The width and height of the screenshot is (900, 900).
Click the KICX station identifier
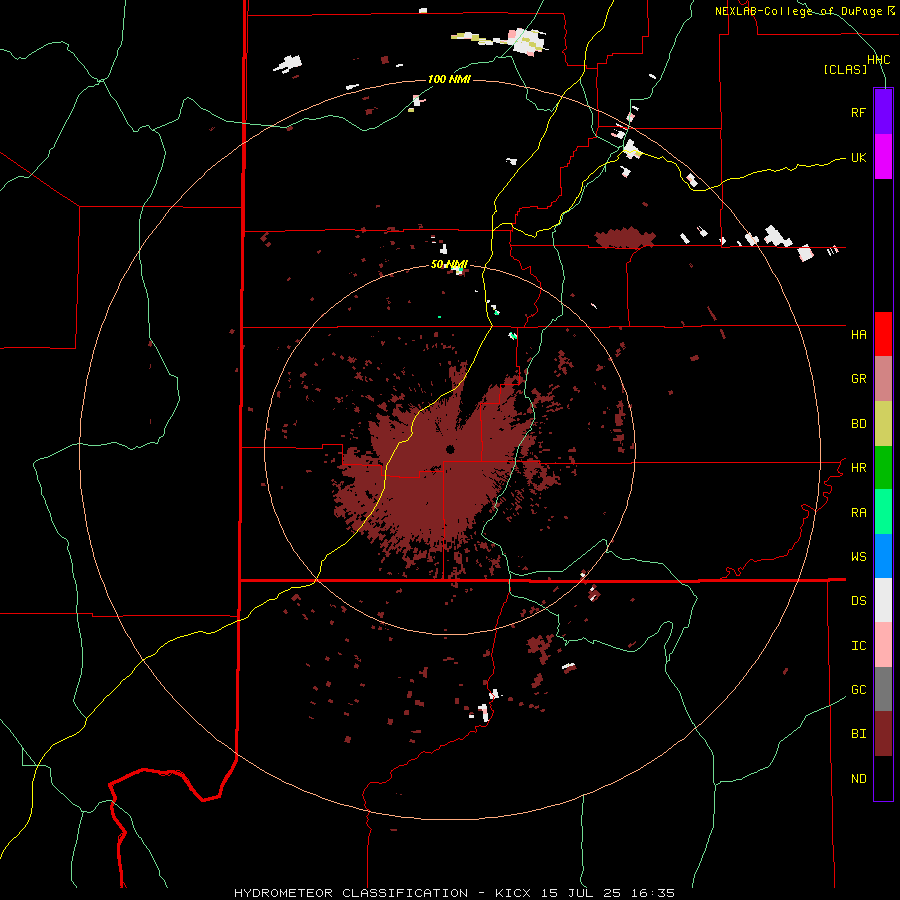tap(514, 893)
